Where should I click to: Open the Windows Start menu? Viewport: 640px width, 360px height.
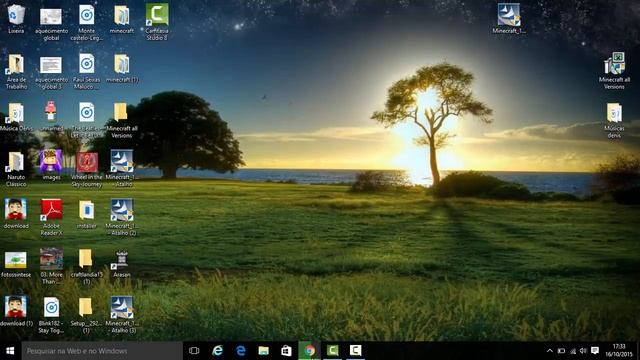pyautogui.click(x=11, y=351)
